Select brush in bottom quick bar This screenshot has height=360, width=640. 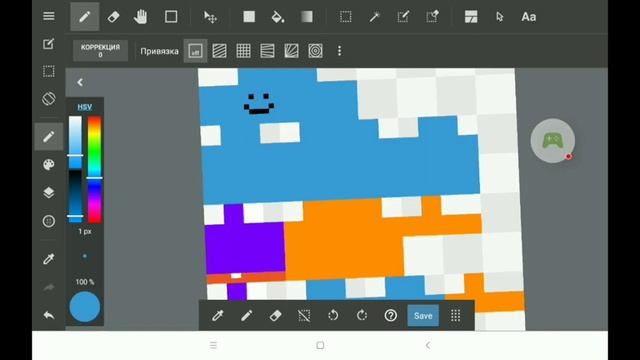click(247, 316)
